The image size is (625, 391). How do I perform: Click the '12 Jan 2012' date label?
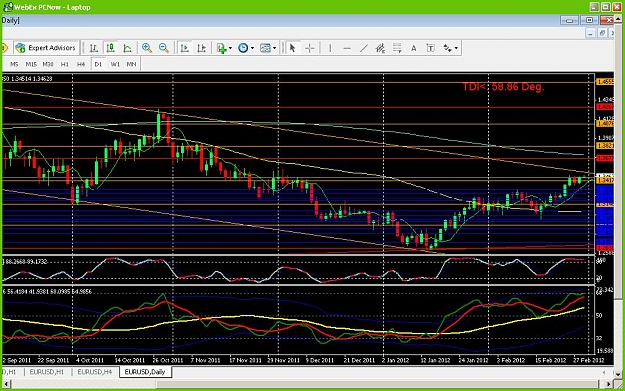point(435,360)
